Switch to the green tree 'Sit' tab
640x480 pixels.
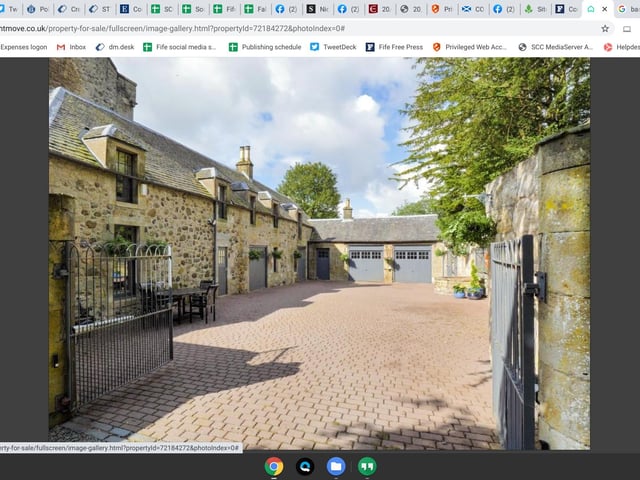(x=536, y=9)
